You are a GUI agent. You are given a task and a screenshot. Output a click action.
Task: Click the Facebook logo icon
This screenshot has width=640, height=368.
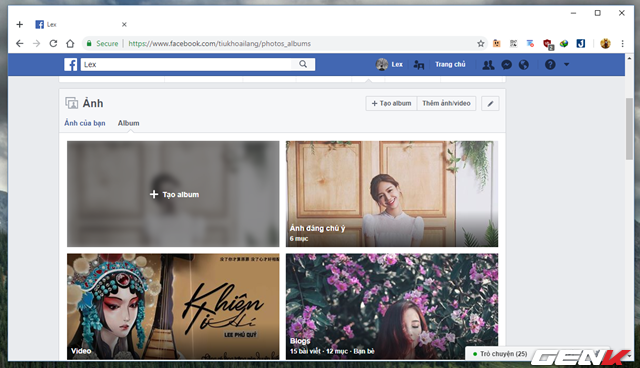tap(70, 64)
